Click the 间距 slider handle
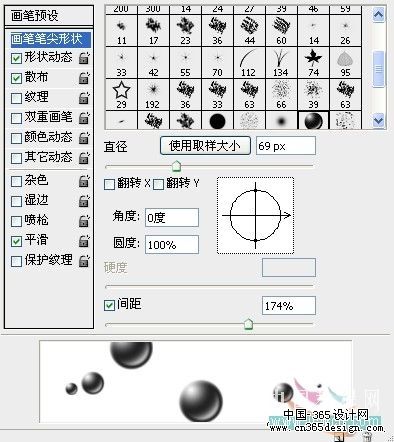Image resolution: width=394 pixels, height=442 pixels. pos(248,324)
